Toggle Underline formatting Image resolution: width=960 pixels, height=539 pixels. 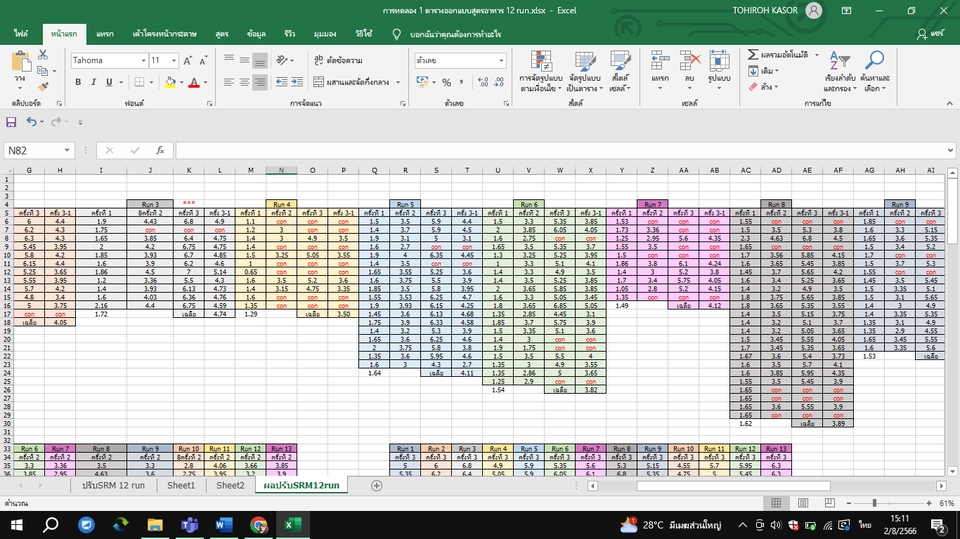click(109, 82)
